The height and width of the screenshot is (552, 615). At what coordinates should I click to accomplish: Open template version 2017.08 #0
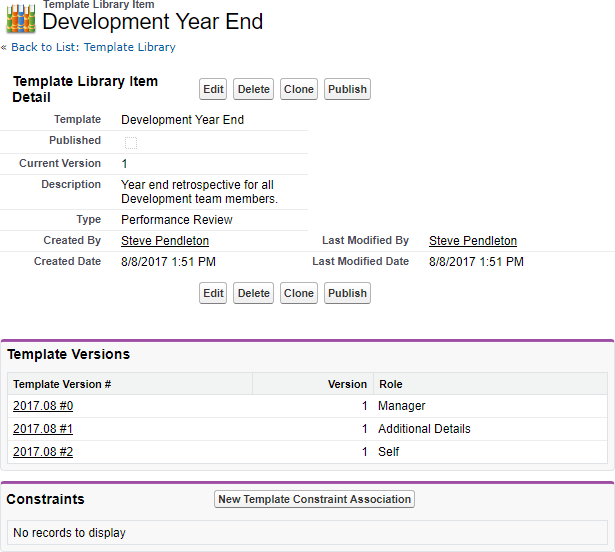coord(43,406)
